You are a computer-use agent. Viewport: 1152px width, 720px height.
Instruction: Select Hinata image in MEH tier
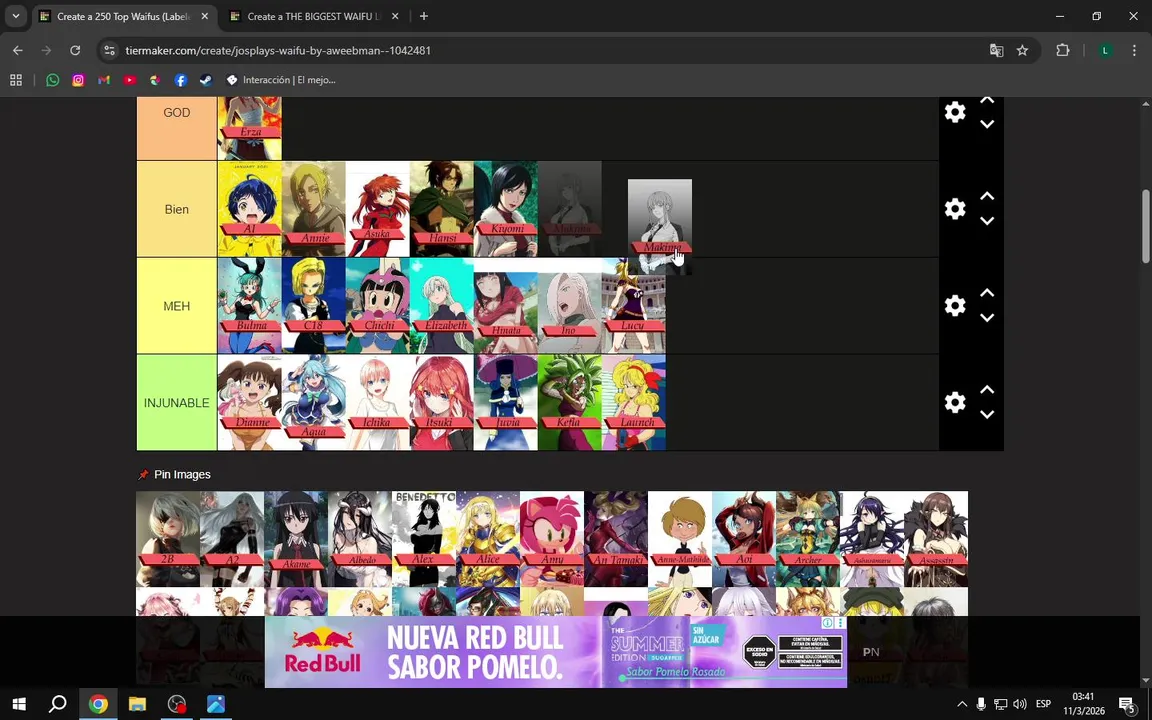tap(505, 306)
